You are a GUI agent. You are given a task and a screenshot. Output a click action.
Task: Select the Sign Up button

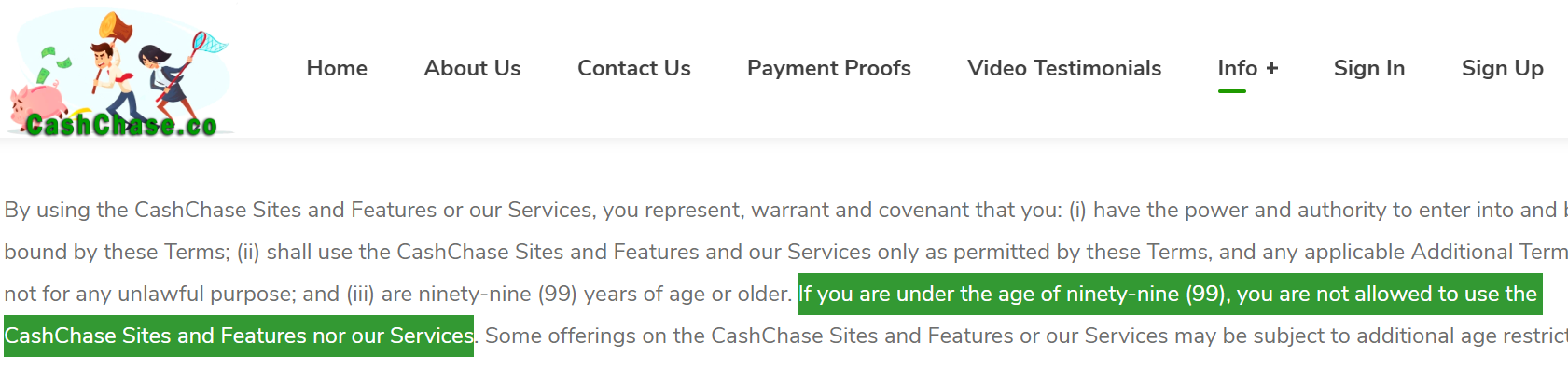1503,68
